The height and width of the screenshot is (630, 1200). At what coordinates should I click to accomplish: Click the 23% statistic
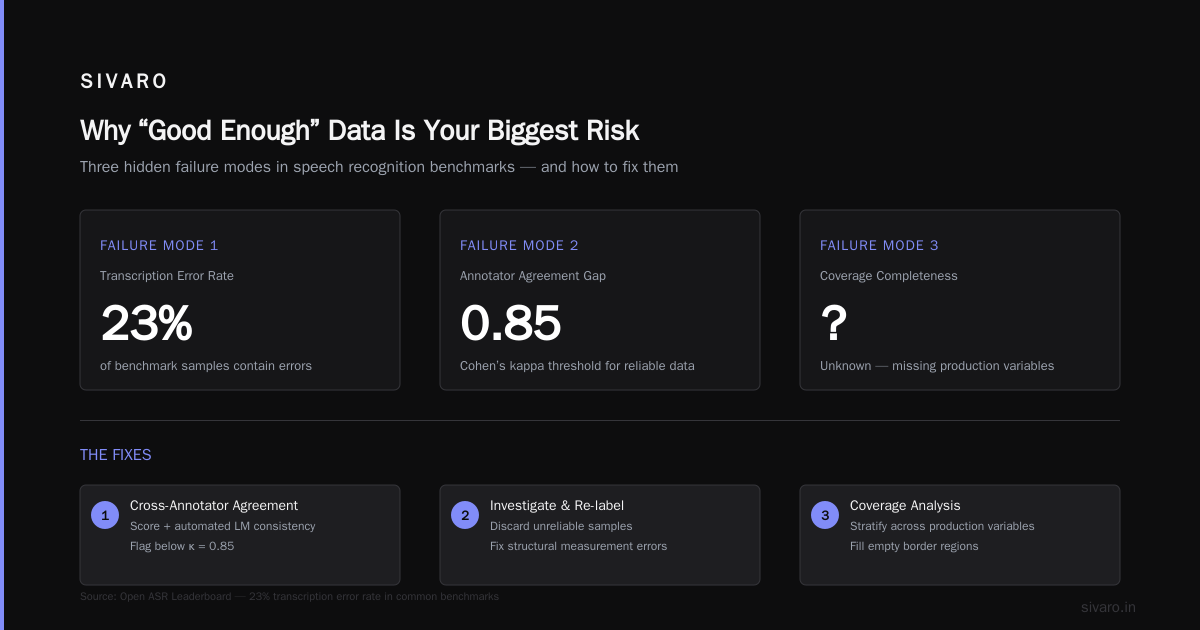pyautogui.click(x=146, y=323)
